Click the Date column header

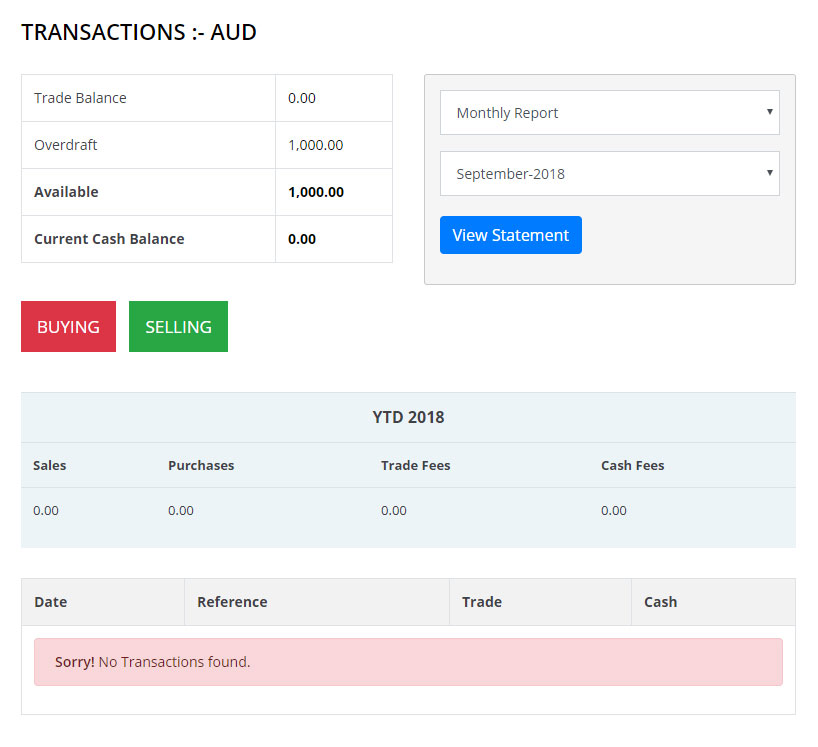coord(51,602)
